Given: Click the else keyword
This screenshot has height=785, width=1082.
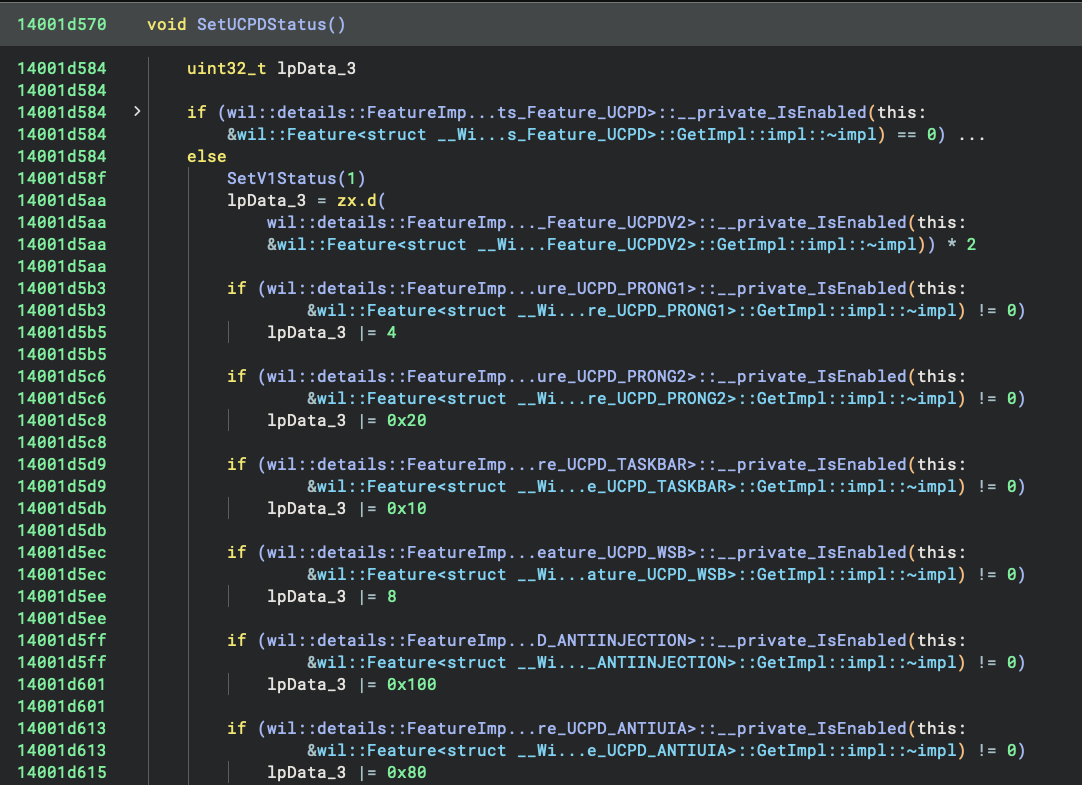Looking at the screenshot, I should point(206,157).
